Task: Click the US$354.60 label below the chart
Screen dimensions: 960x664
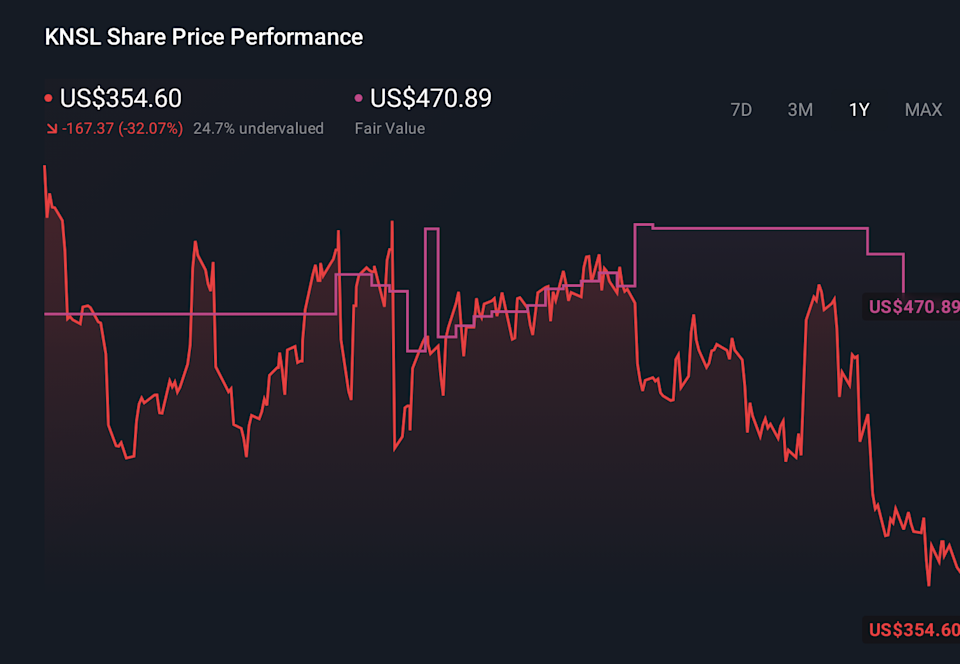Action: coord(913,630)
